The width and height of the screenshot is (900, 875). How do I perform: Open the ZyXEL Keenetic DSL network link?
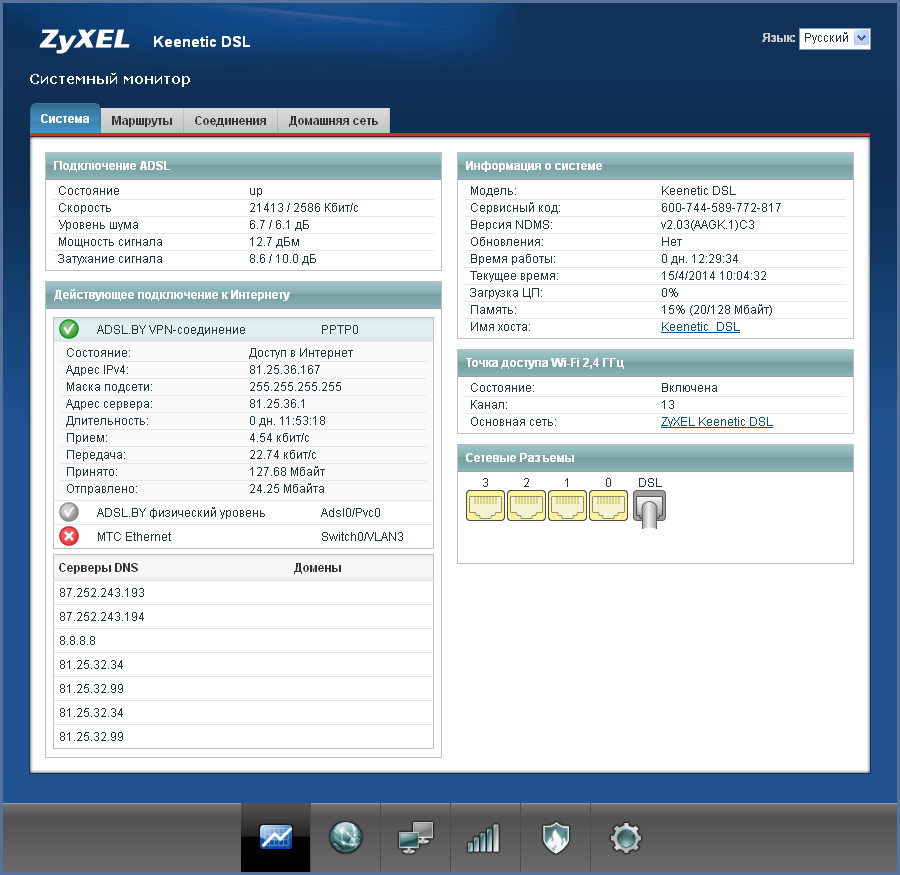tap(716, 422)
